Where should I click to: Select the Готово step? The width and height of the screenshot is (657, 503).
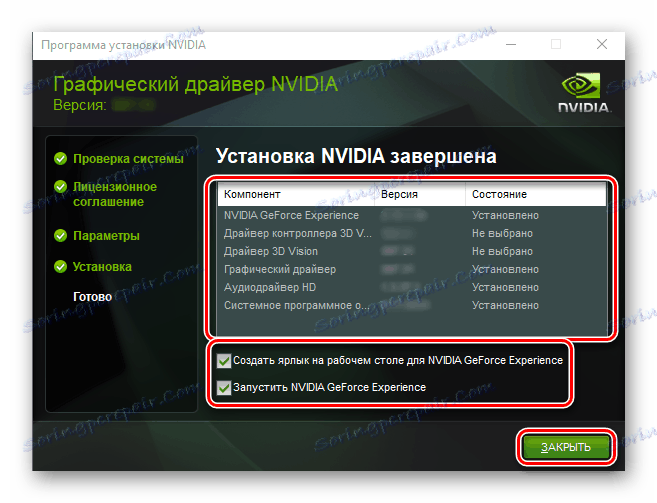(x=93, y=297)
